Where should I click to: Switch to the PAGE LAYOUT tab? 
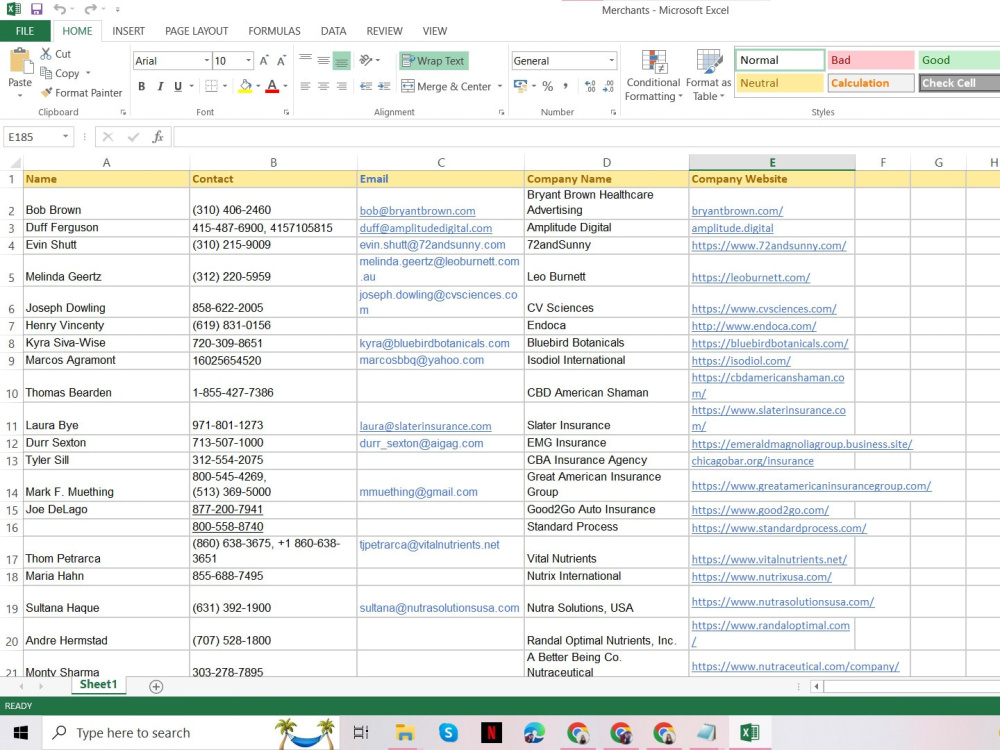pyautogui.click(x=196, y=31)
